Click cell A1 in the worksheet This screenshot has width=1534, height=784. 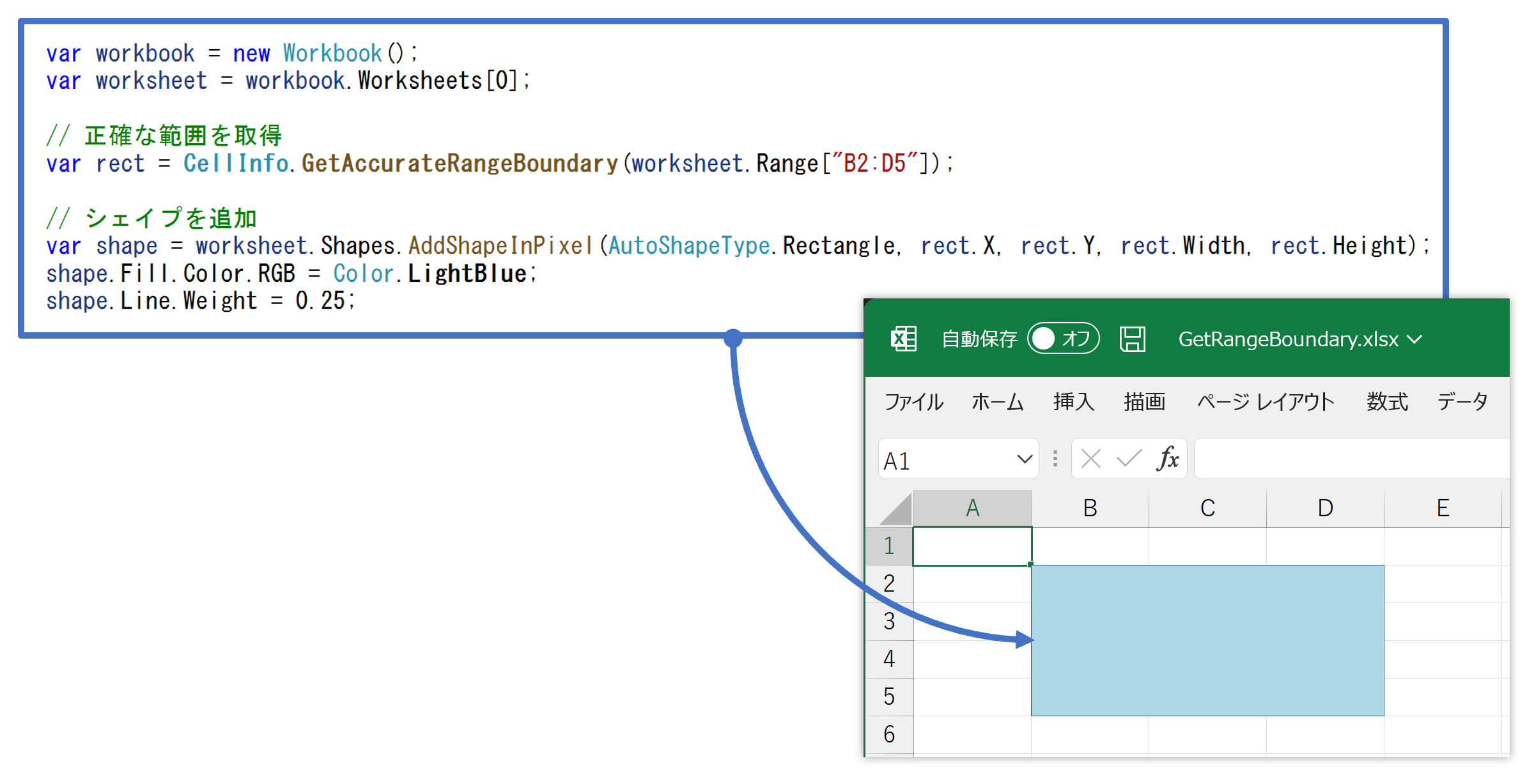pyautogui.click(x=972, y=546)
